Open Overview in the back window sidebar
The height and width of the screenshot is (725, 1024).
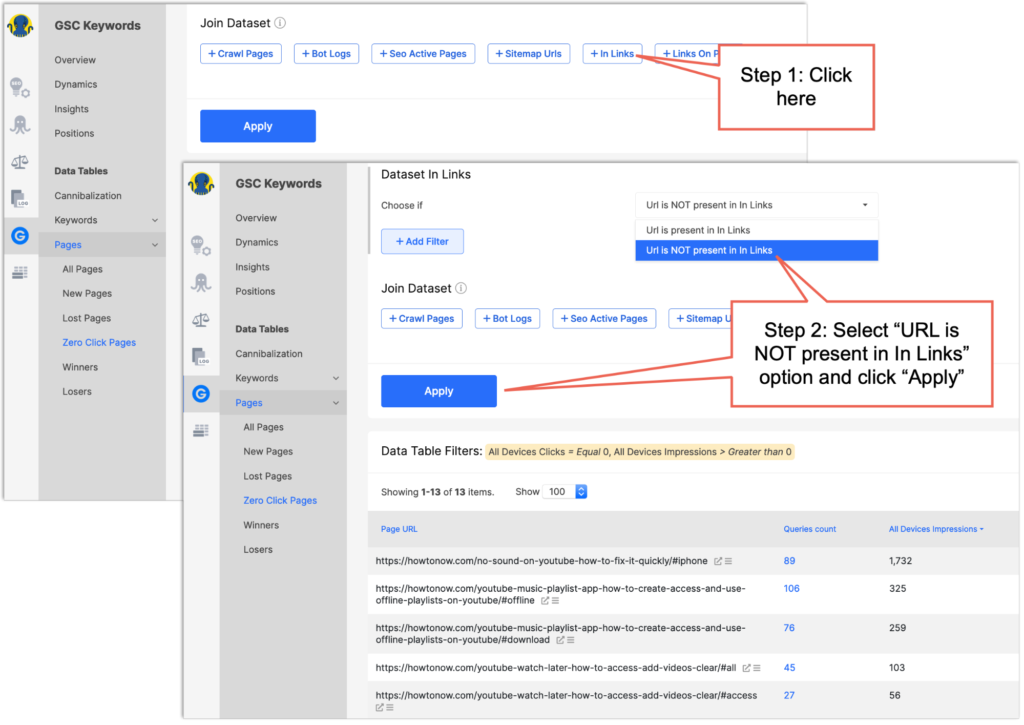tap(75, 60)
